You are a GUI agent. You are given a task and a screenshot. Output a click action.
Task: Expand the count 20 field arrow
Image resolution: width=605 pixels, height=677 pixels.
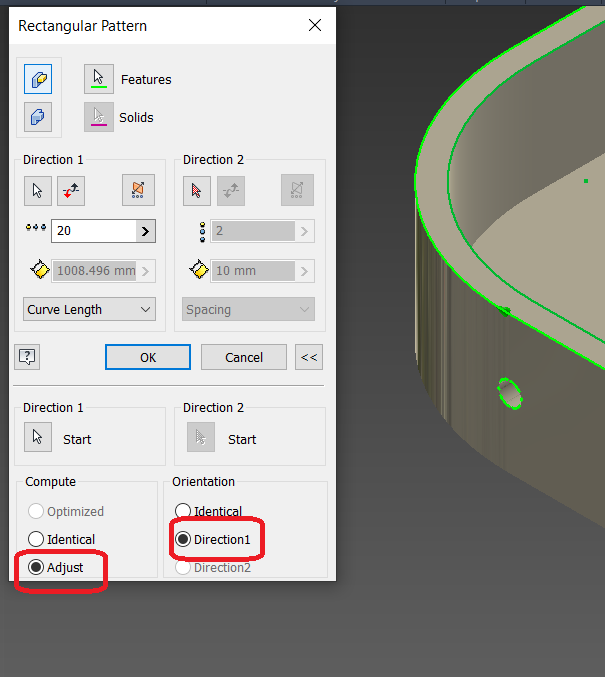pos(146,231)
